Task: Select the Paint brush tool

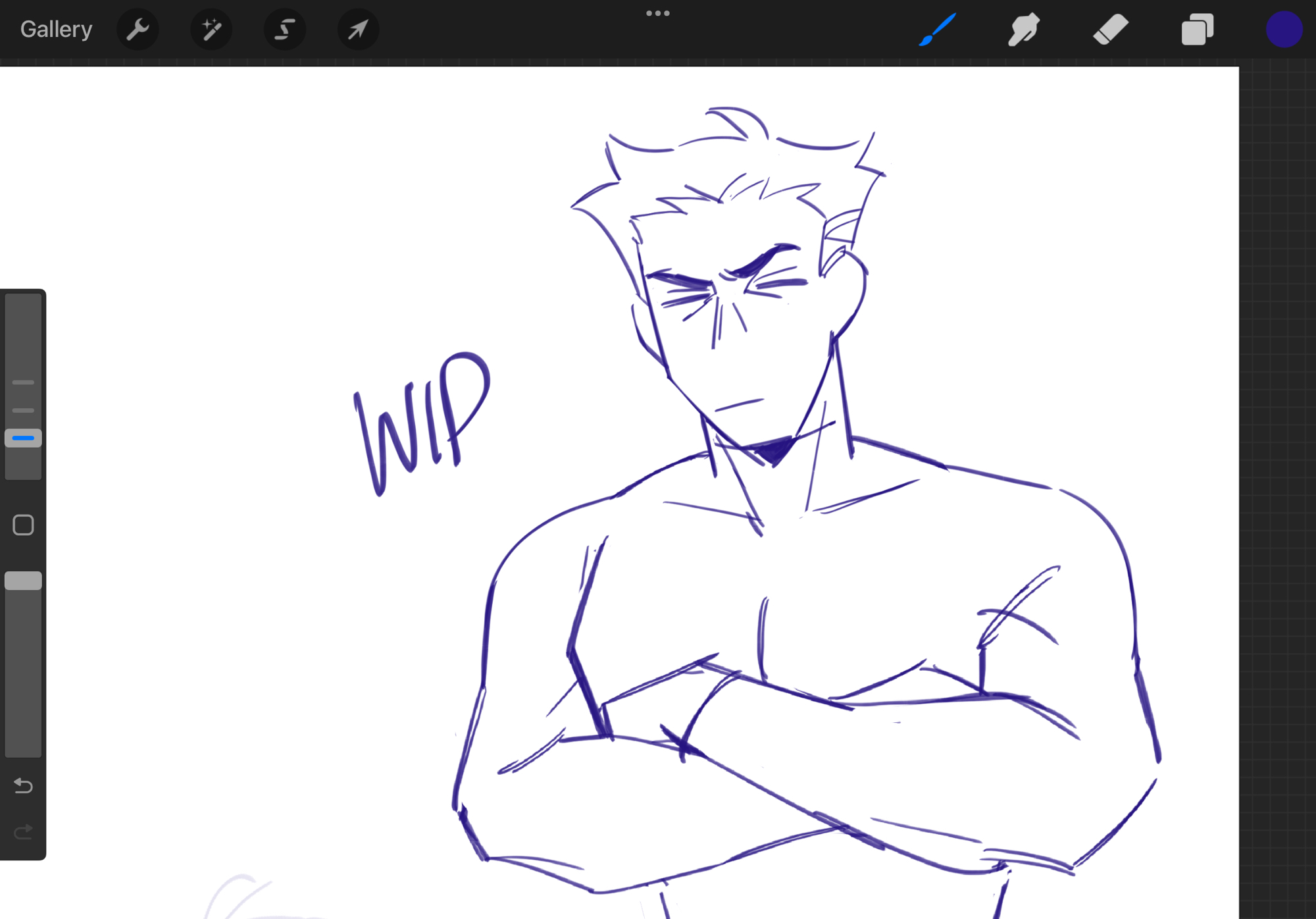Action: pyautogui.click(x=938, y=30)
